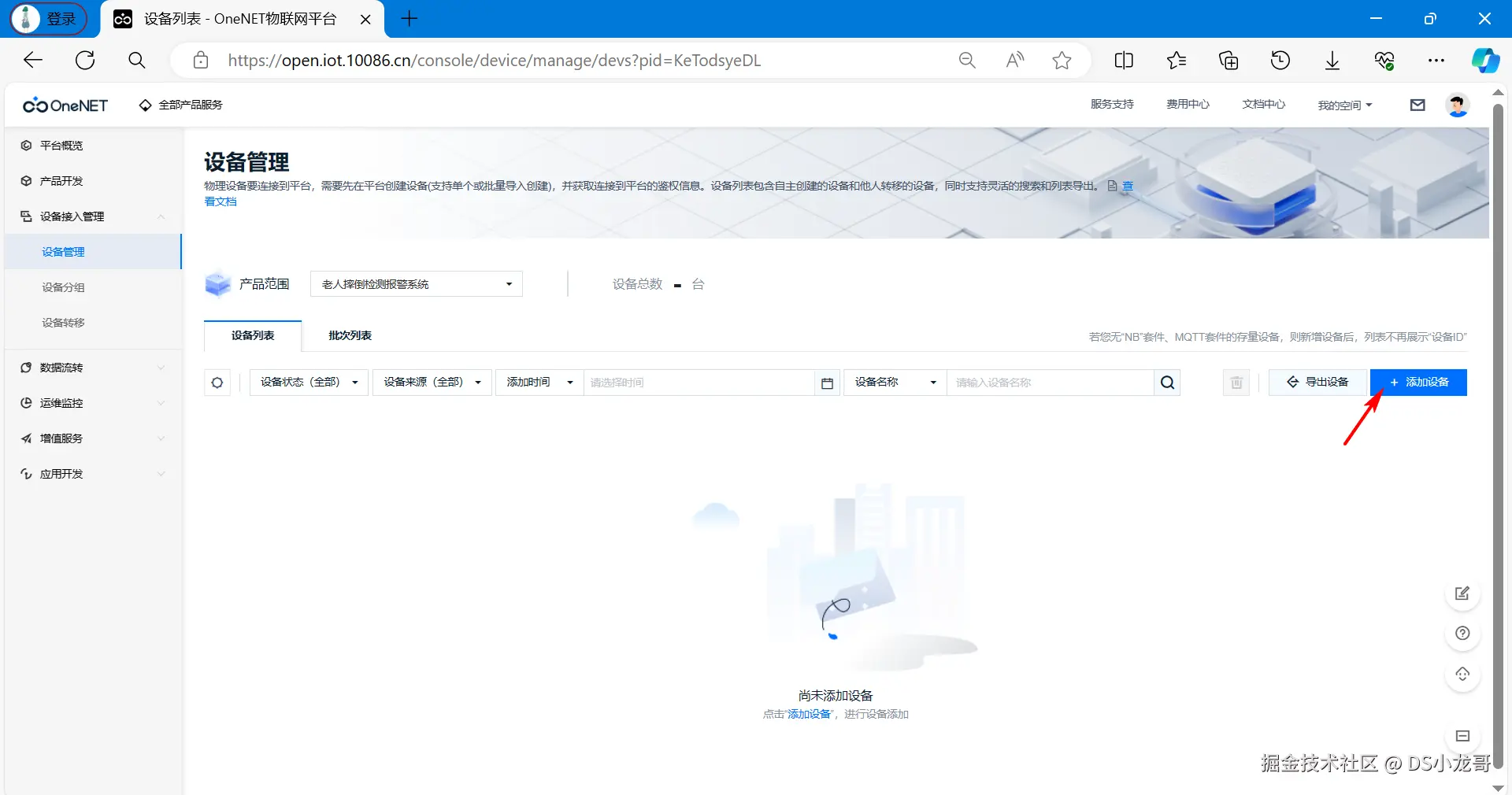The image size is (1512, 795).
Task: Click the address bar URL
Action: coord(494,61)
